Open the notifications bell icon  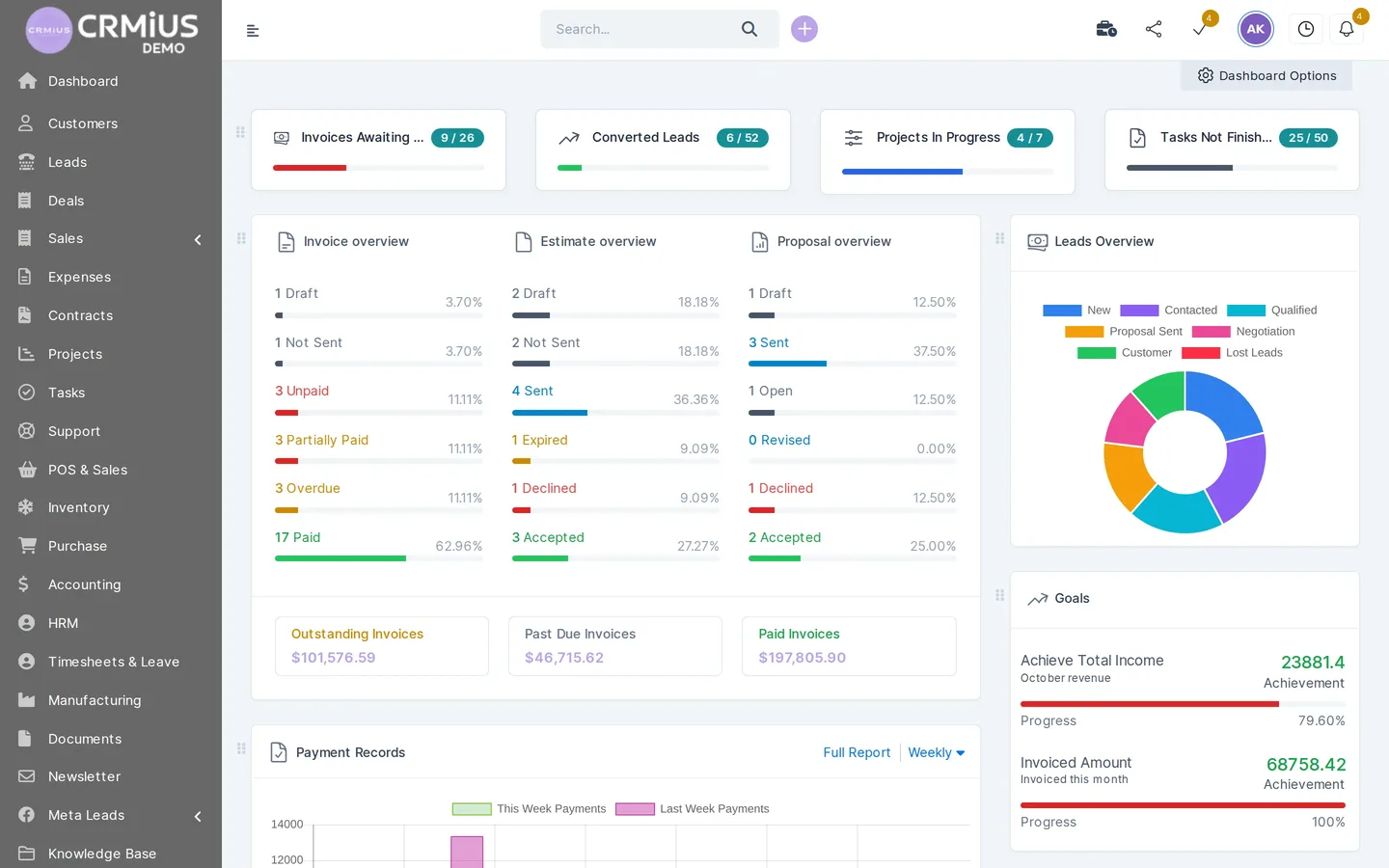(x=1347, y=29)
